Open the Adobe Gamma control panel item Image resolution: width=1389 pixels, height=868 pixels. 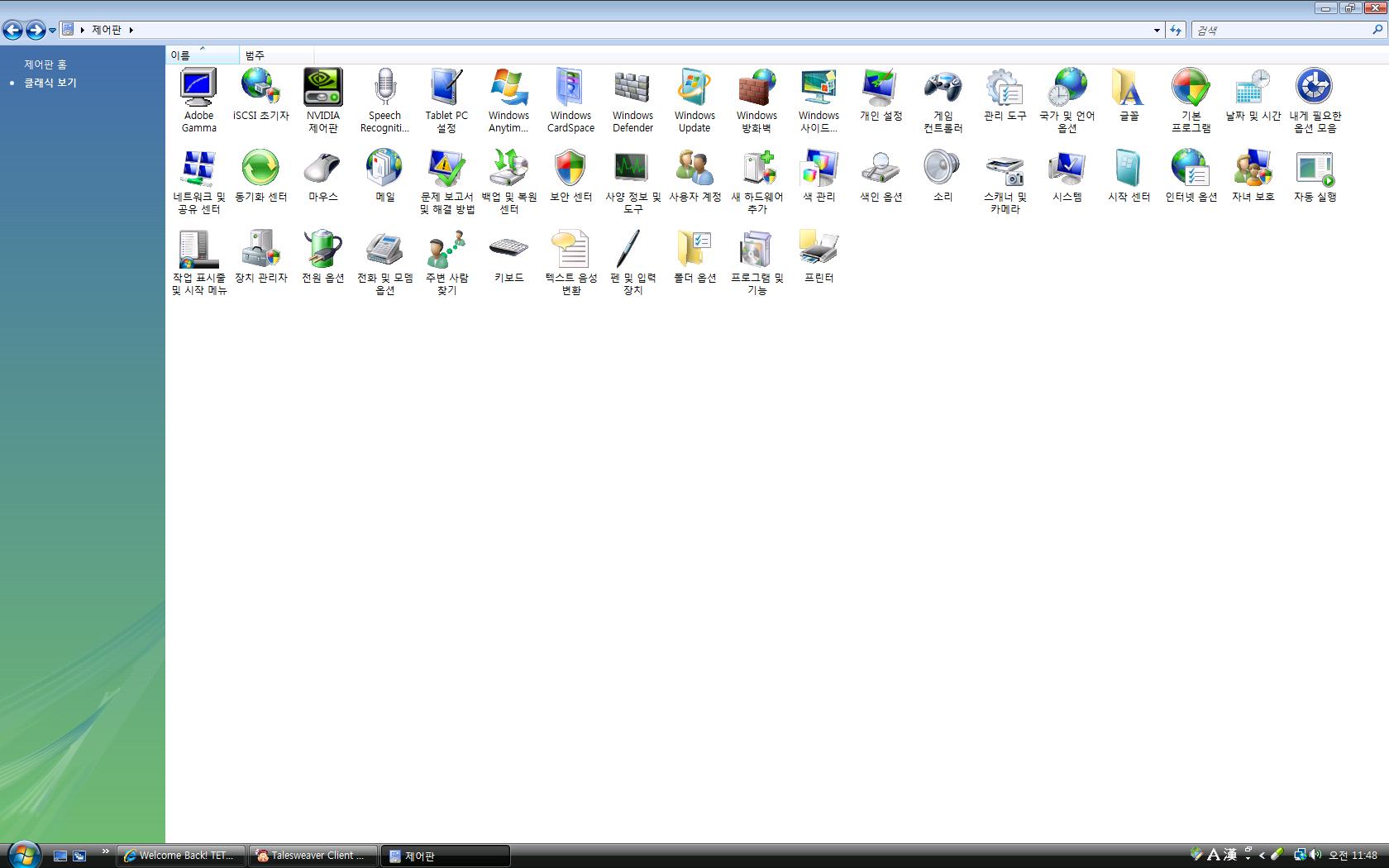(x=198, y=88)
